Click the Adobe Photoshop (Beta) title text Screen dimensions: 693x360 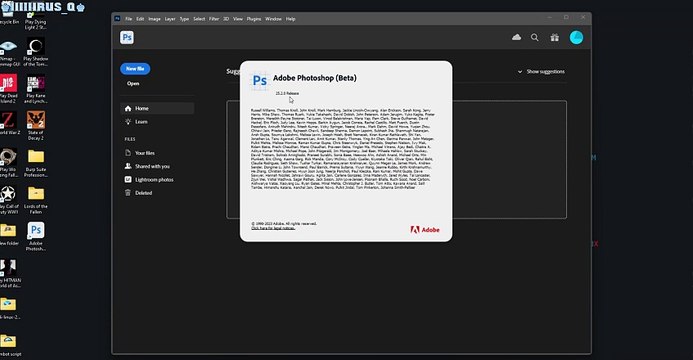315,78
